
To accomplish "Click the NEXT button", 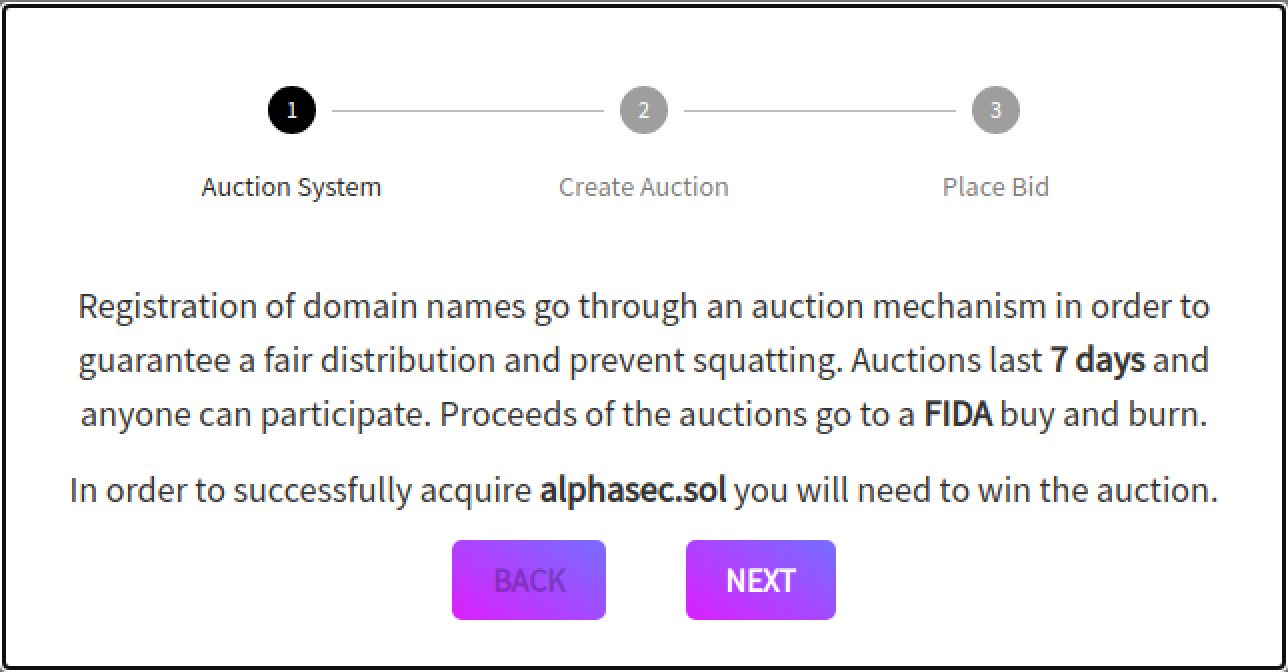I will [760, 580].
